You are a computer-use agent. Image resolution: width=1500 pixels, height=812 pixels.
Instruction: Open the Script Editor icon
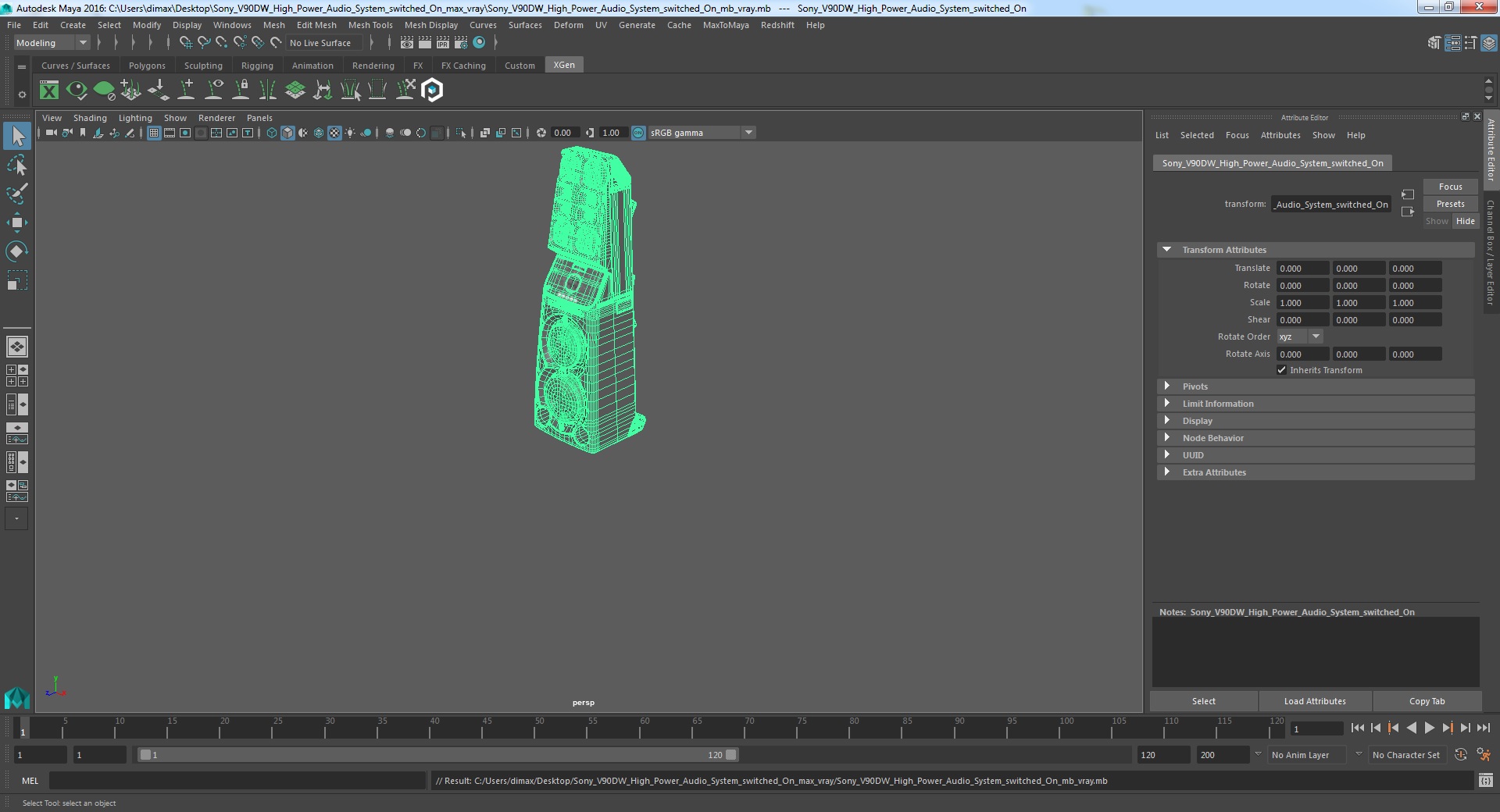(x=1486, y=780)
